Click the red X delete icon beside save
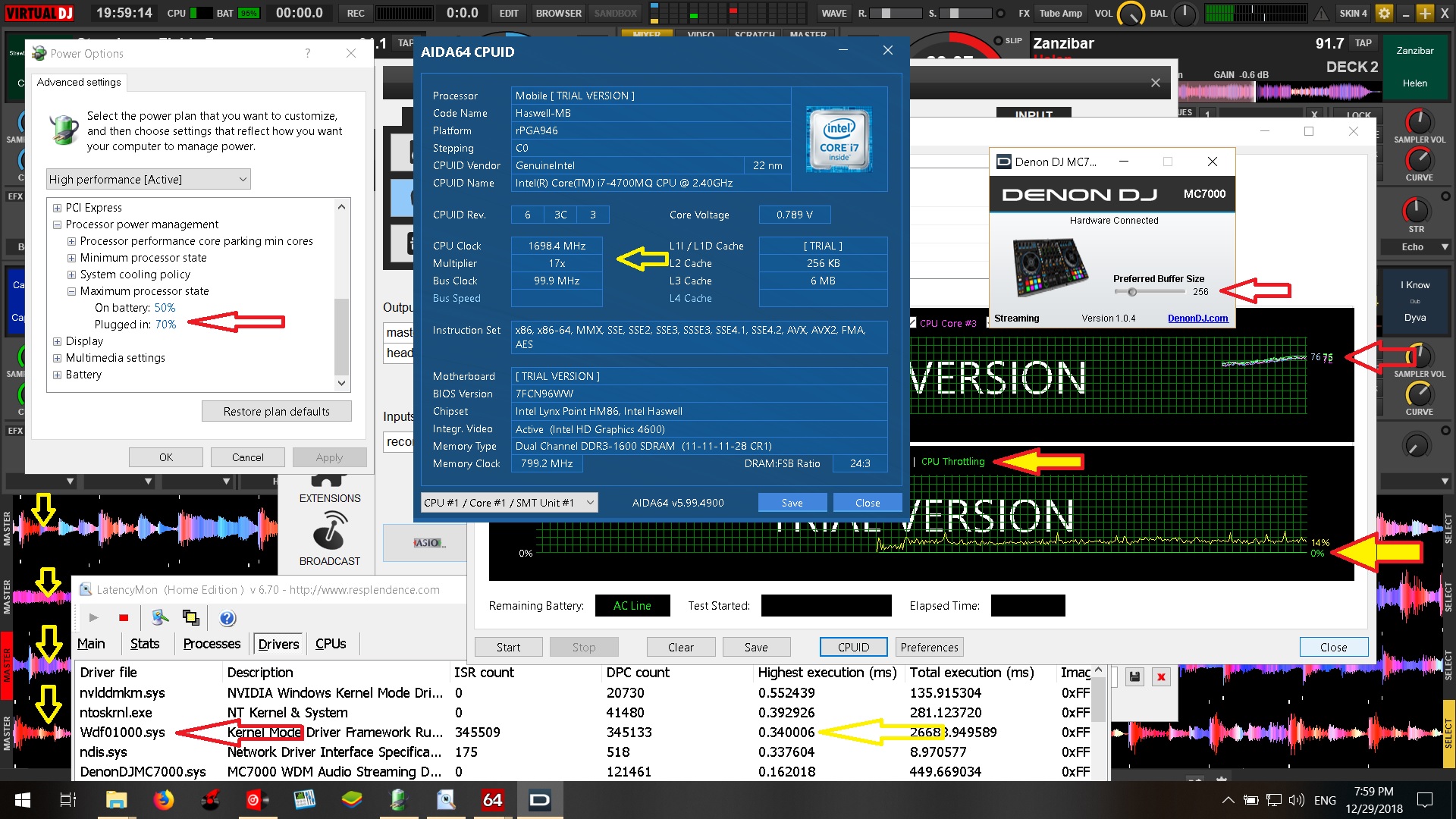 pos(1161,677)
